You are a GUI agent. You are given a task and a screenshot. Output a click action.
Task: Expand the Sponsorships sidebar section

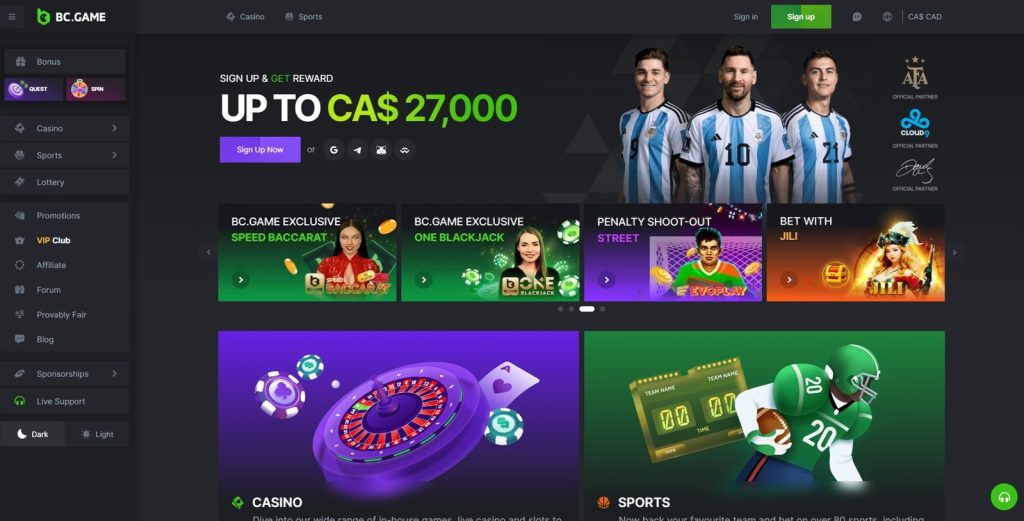coord(65,374)
